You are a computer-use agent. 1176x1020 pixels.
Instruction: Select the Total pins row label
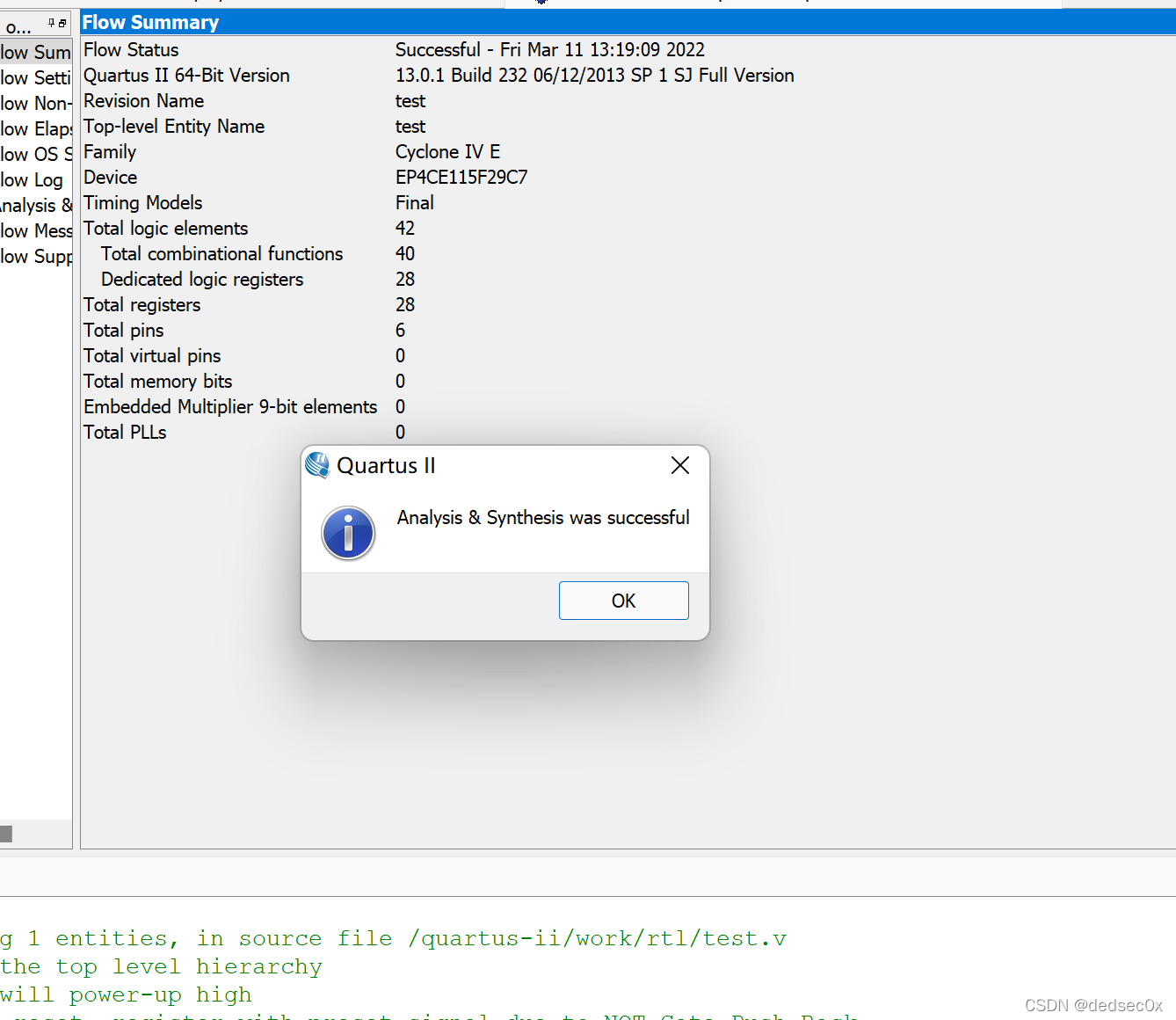124,331
